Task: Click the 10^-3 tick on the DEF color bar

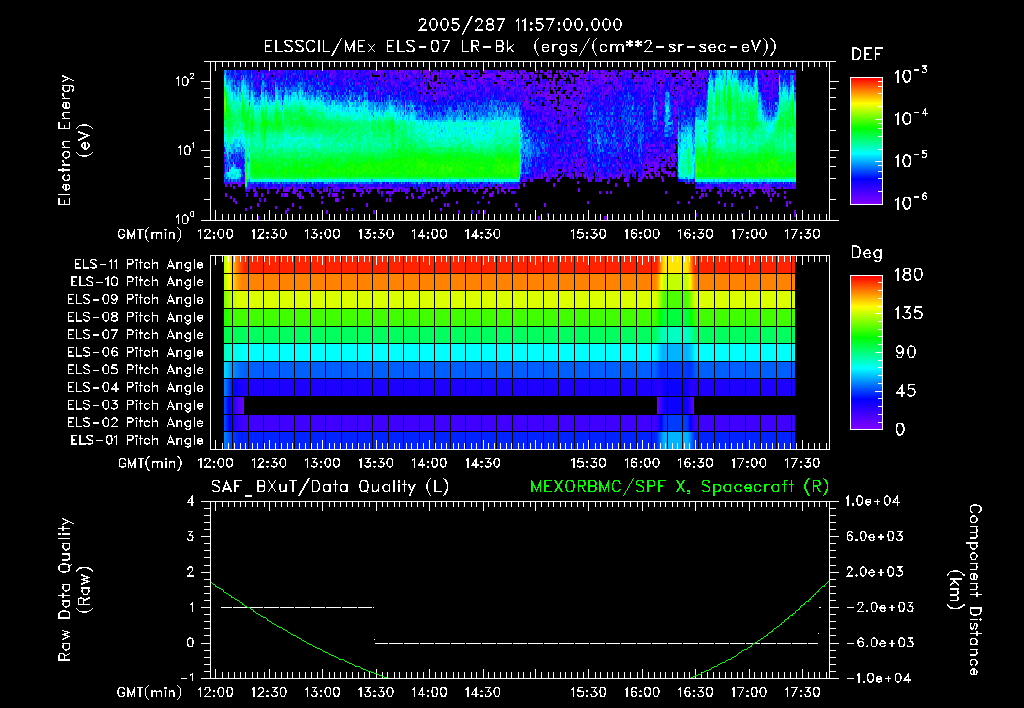Action: (910, 76)
